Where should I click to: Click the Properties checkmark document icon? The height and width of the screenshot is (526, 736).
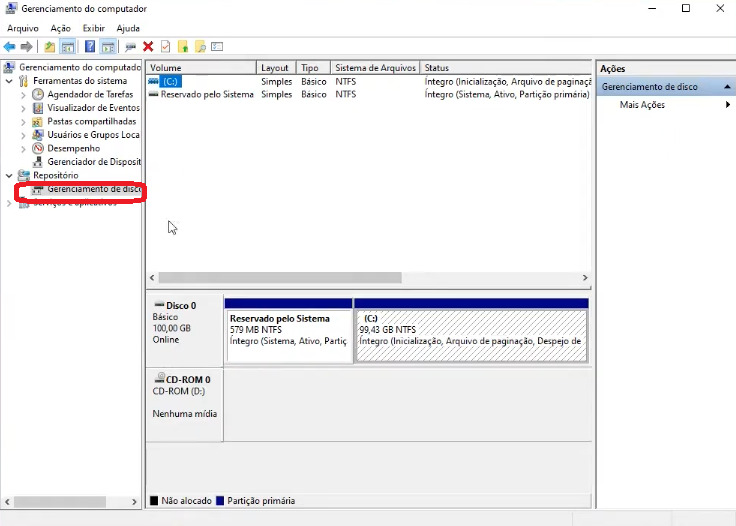pyautogui.click(x=165, y=46)
